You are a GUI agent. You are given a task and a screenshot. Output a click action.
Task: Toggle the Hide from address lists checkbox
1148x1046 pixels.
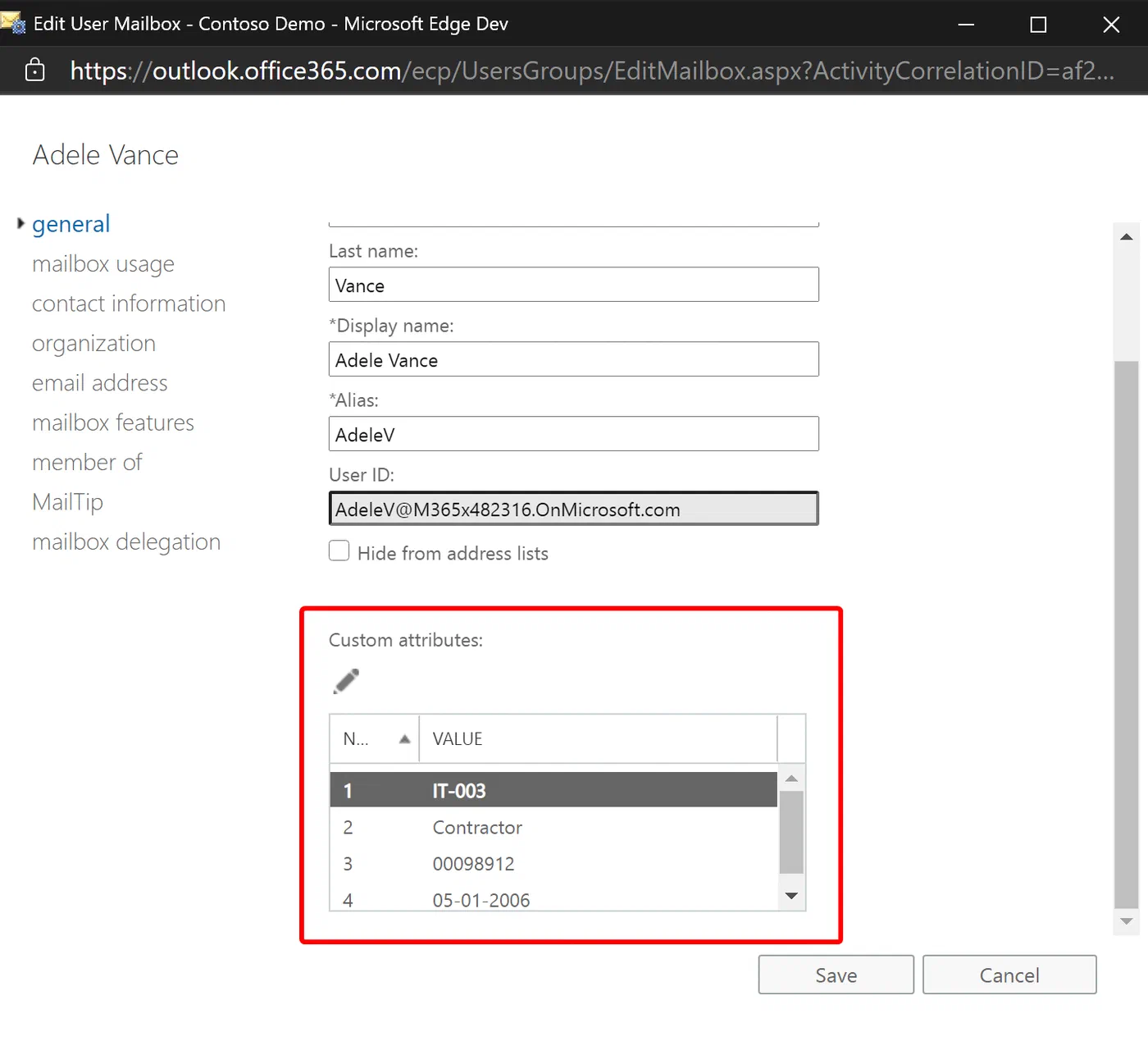coord(339,550)
